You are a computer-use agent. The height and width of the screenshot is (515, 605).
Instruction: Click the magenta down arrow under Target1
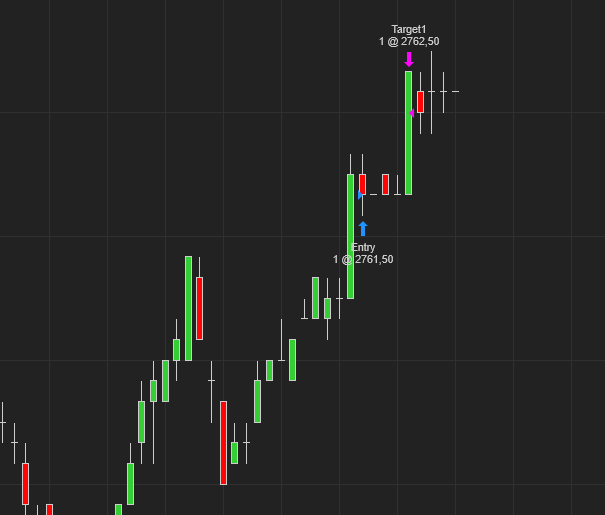(x=408, y=59)
